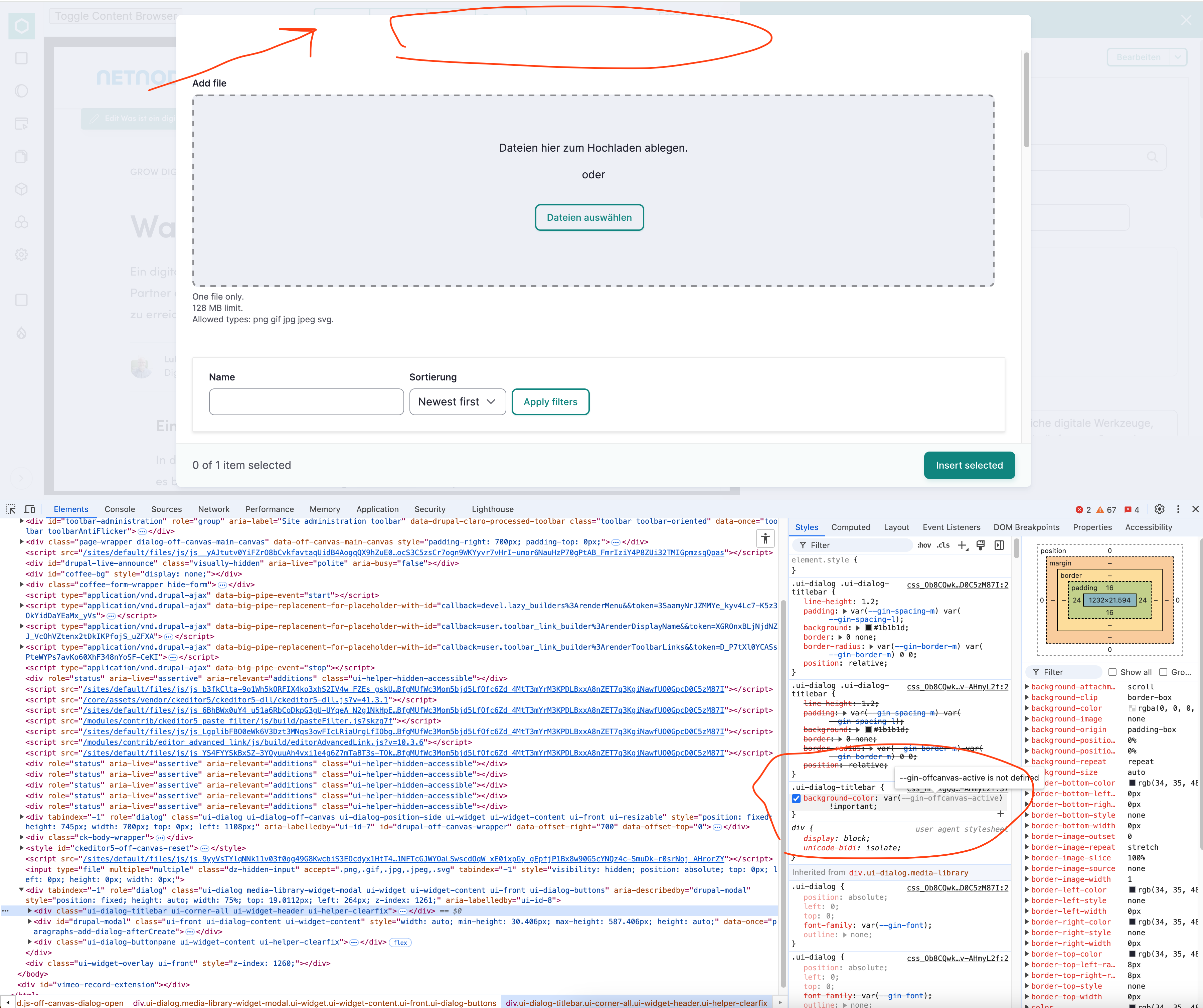Toggle the computed styles sidebar panel icon
Image resolution: width=1203 pixels, height=1008 pixels.
[999, 545]
